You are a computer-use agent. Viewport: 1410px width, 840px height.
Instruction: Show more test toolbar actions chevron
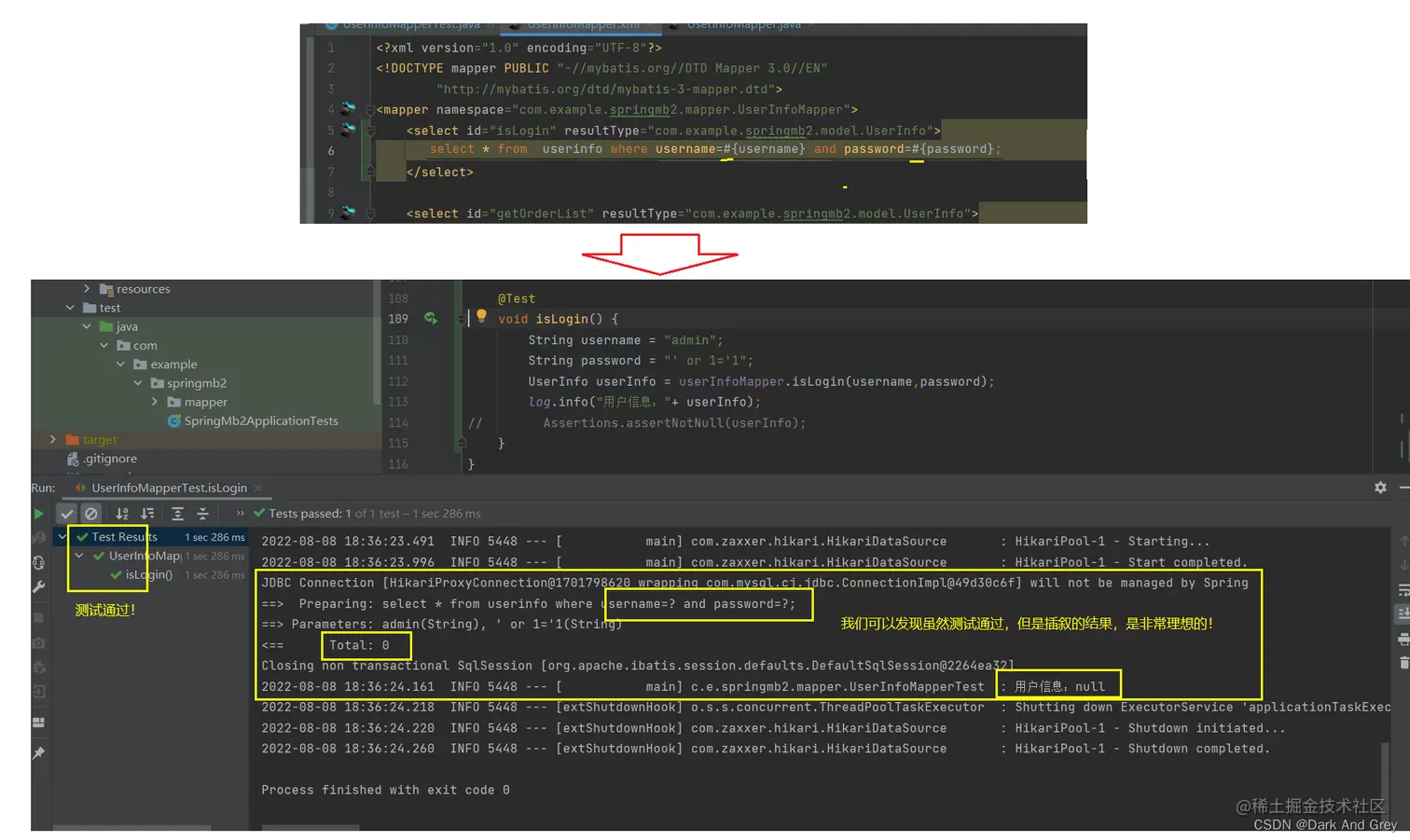click(240, 514)
